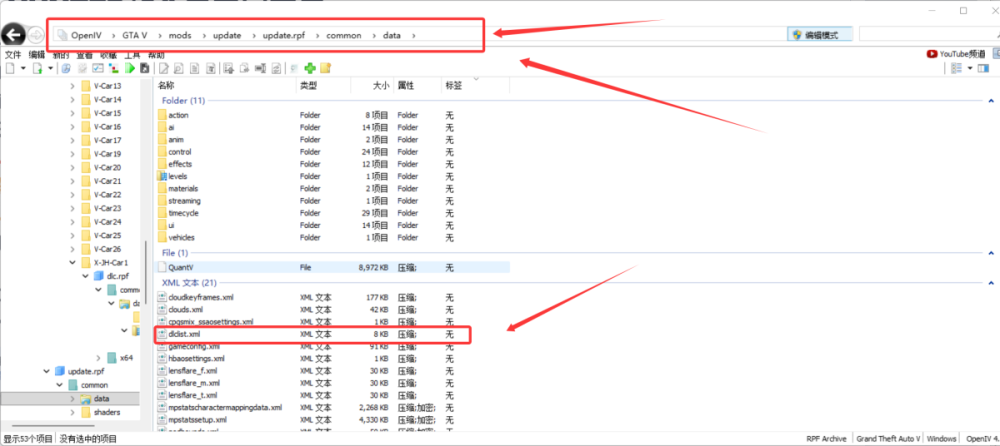Select V-Car26 in the tree
Viewport: 1000px width, 446px height.
coord(107,249)
